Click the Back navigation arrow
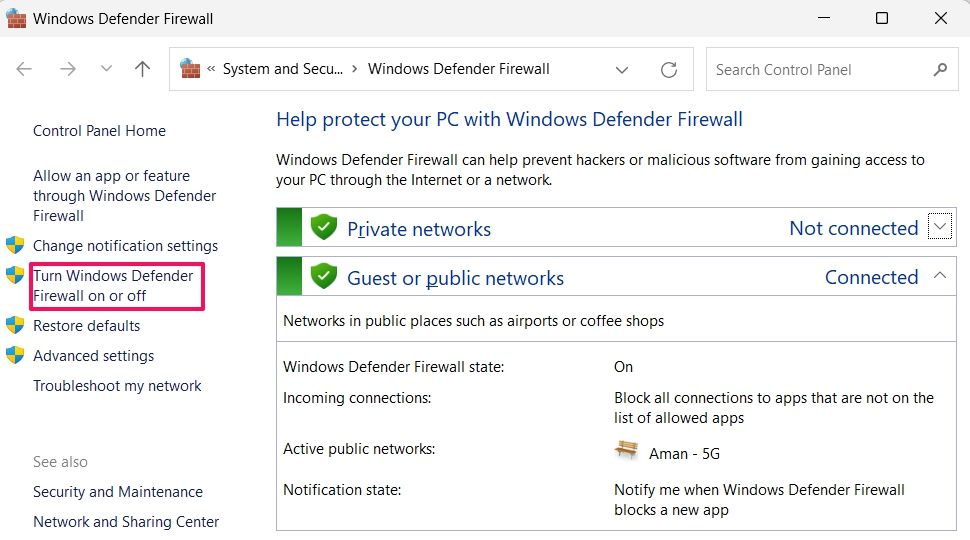 pos(24,69)
